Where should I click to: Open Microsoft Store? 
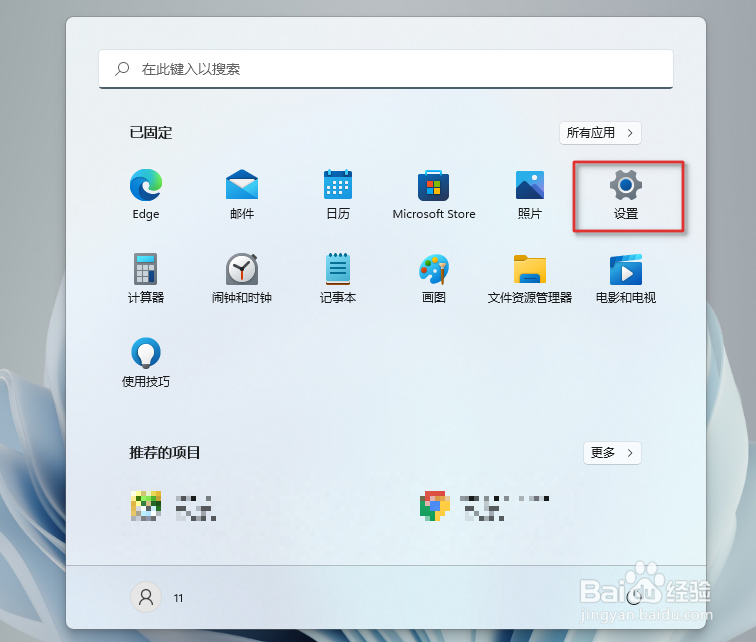(x=433, y=194)
